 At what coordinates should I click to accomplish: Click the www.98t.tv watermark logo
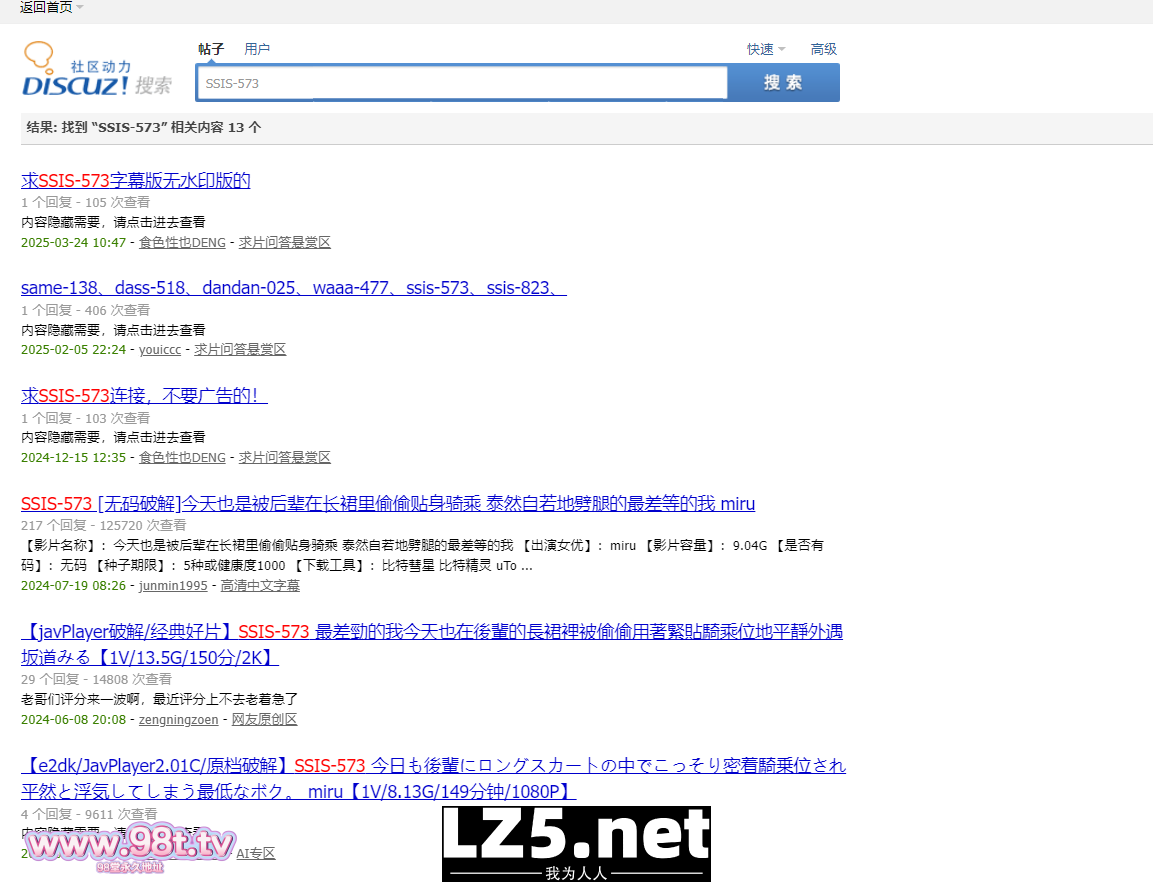pos(131,846)
